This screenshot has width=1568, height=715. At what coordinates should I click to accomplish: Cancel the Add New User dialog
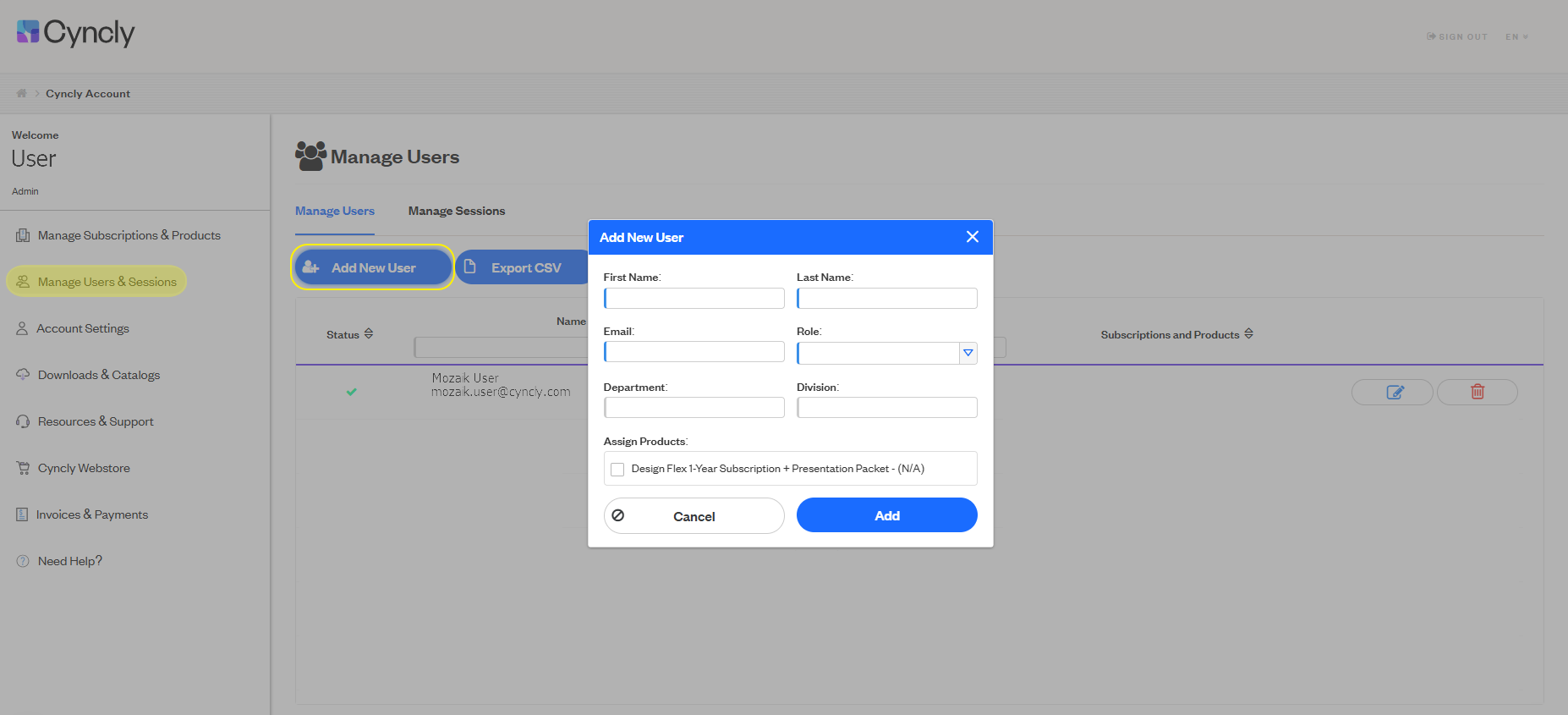(694, 515)
